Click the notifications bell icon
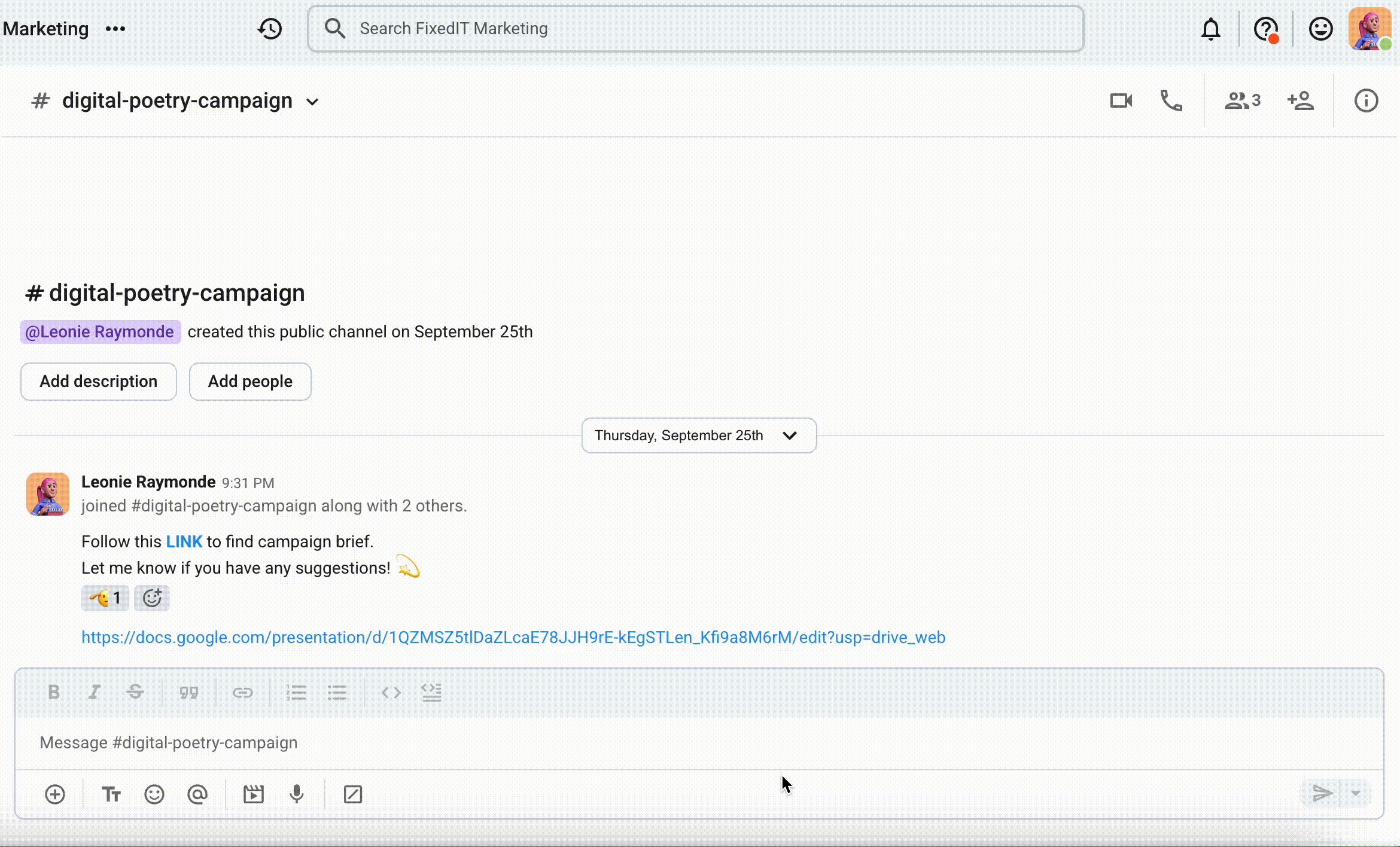Image resolution: width=1400 pixels, height=847 pixels. click(x=1211, y=29)
